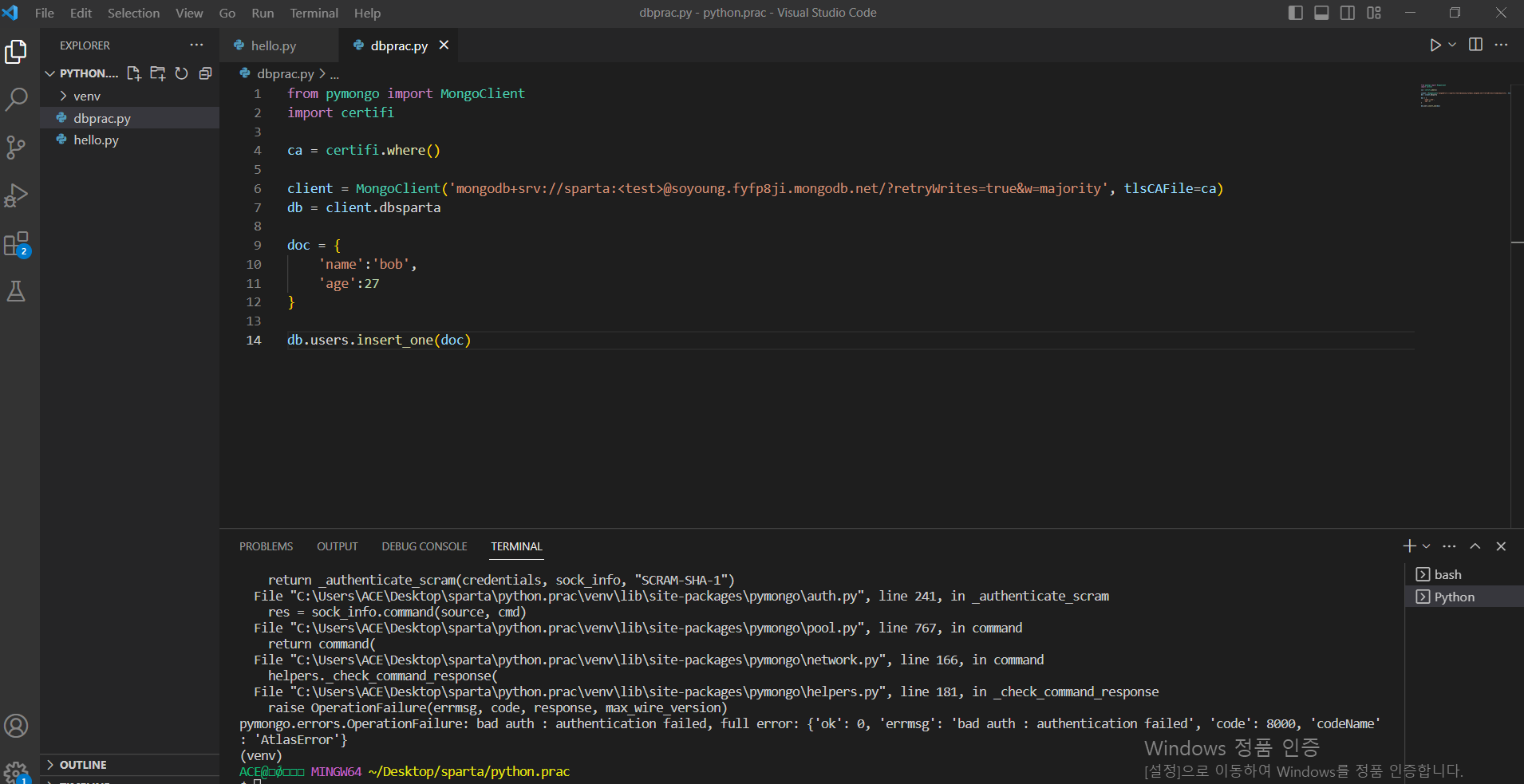Refresh the Explorer file tree
Screen dimensions: 1524x784
[182, 73]
